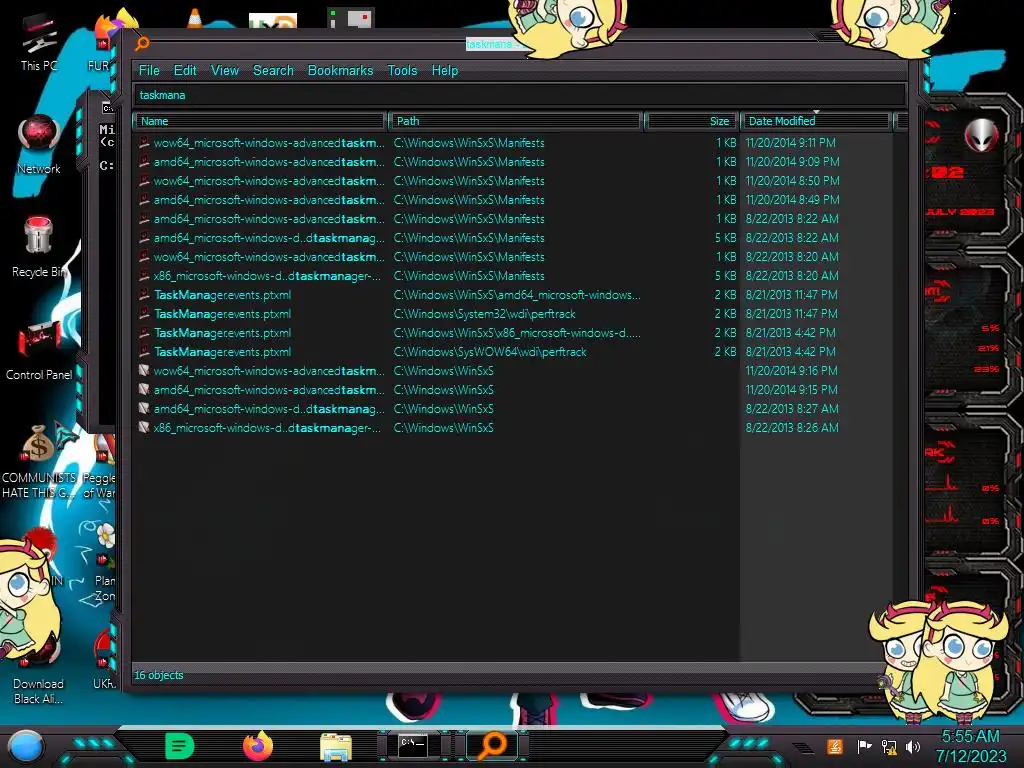Click file icon of wow64 manifest dated 11/20/2014 8:50 PM
The height and width of the screenshot is (768, 1024).
(x=144, y=180)
